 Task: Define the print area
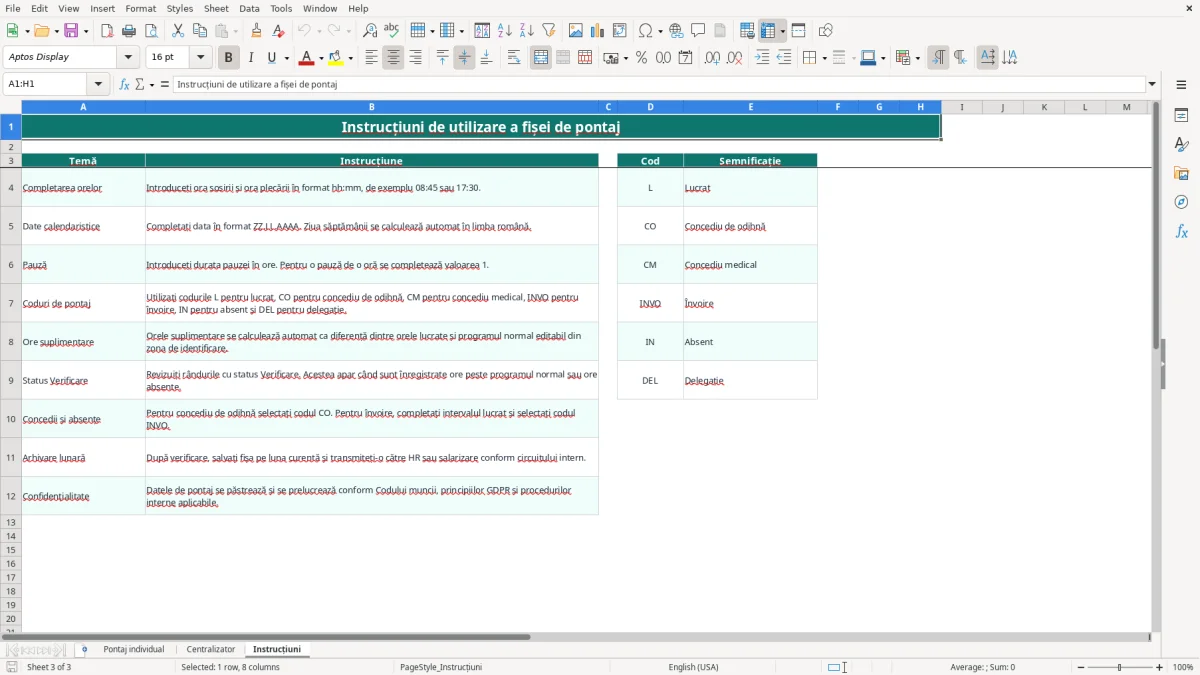point(747,31)
